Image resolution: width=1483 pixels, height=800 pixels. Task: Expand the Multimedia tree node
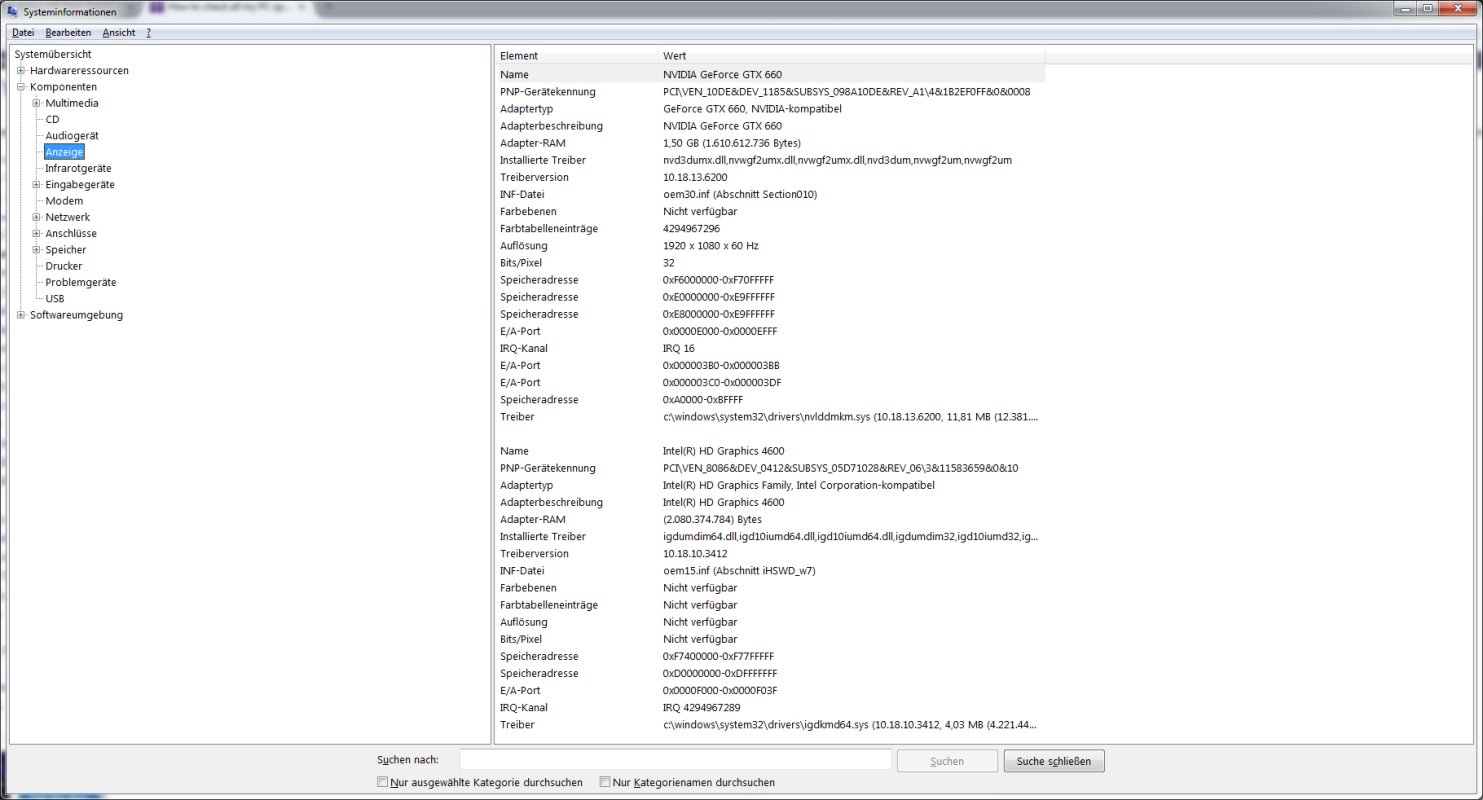tap(36, 103)
